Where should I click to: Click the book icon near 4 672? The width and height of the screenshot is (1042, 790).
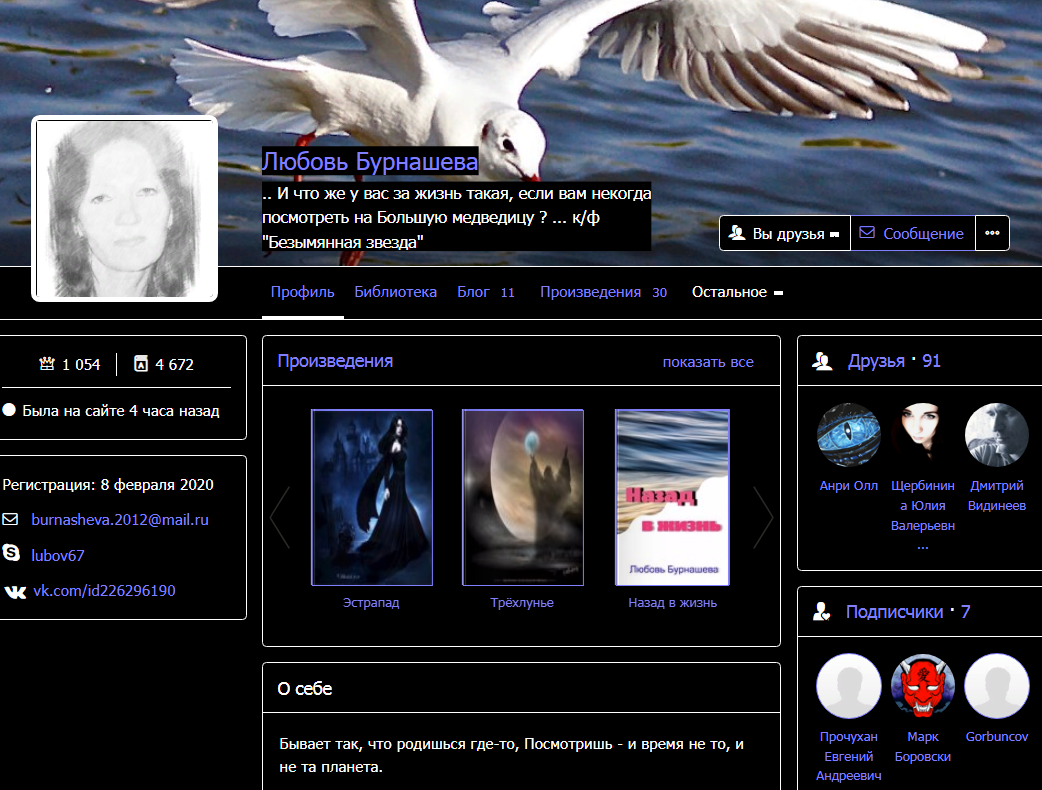(x=141, y=364)
